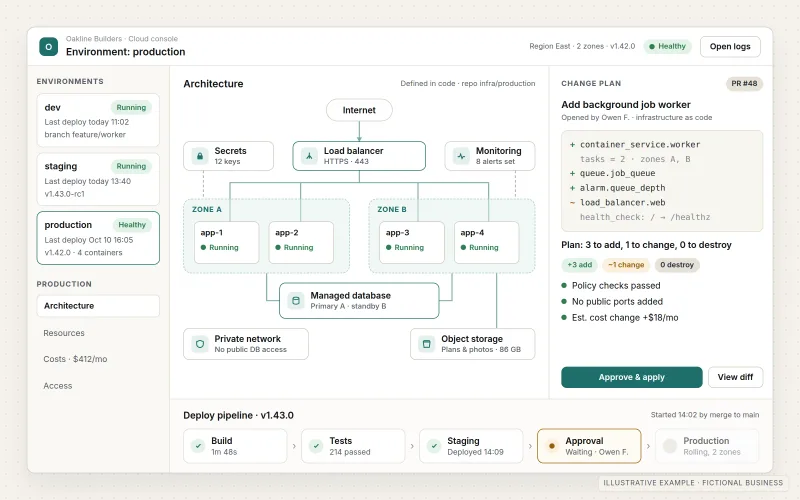Viewport: 800px width, 500px height.
Task: Select the Private network node
Action: [246, 344]
